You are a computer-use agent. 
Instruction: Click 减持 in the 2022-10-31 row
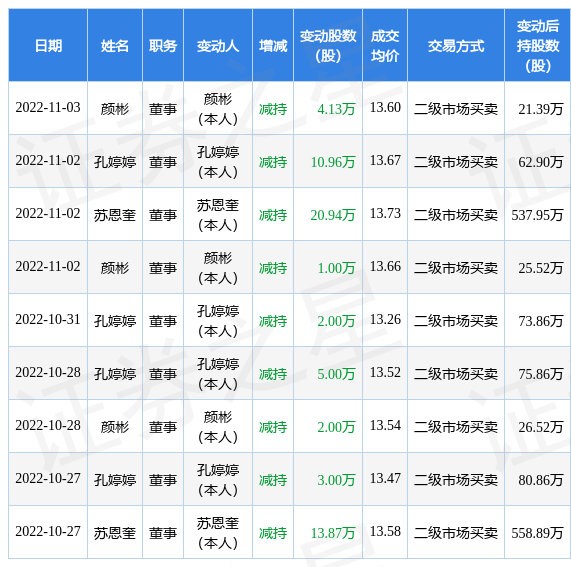(273, 321)
